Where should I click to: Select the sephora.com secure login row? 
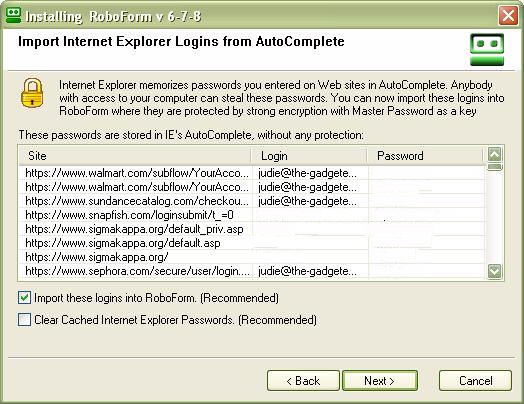click(252, 271)
